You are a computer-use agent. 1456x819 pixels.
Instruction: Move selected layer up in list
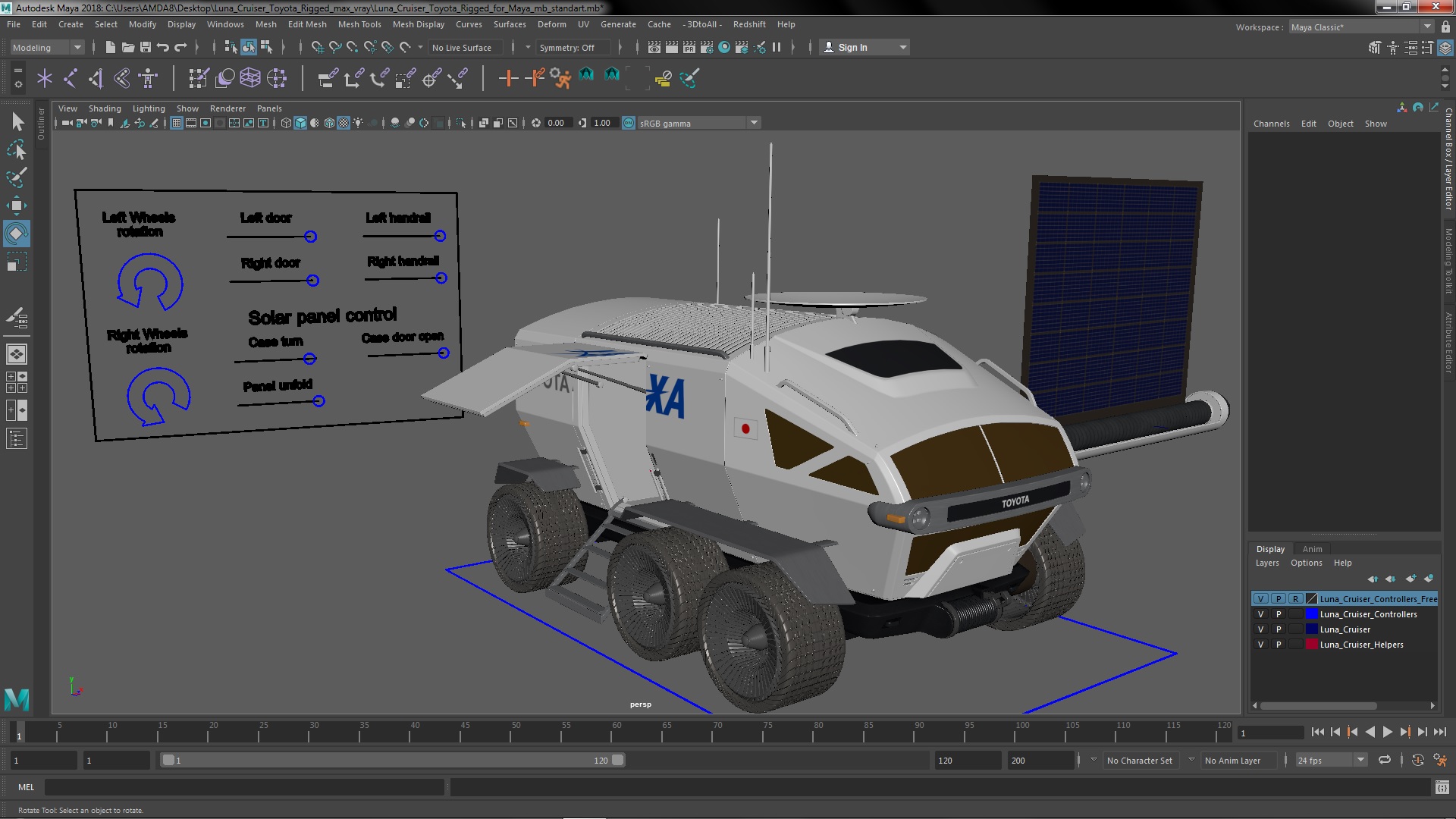pos(1373,579)
